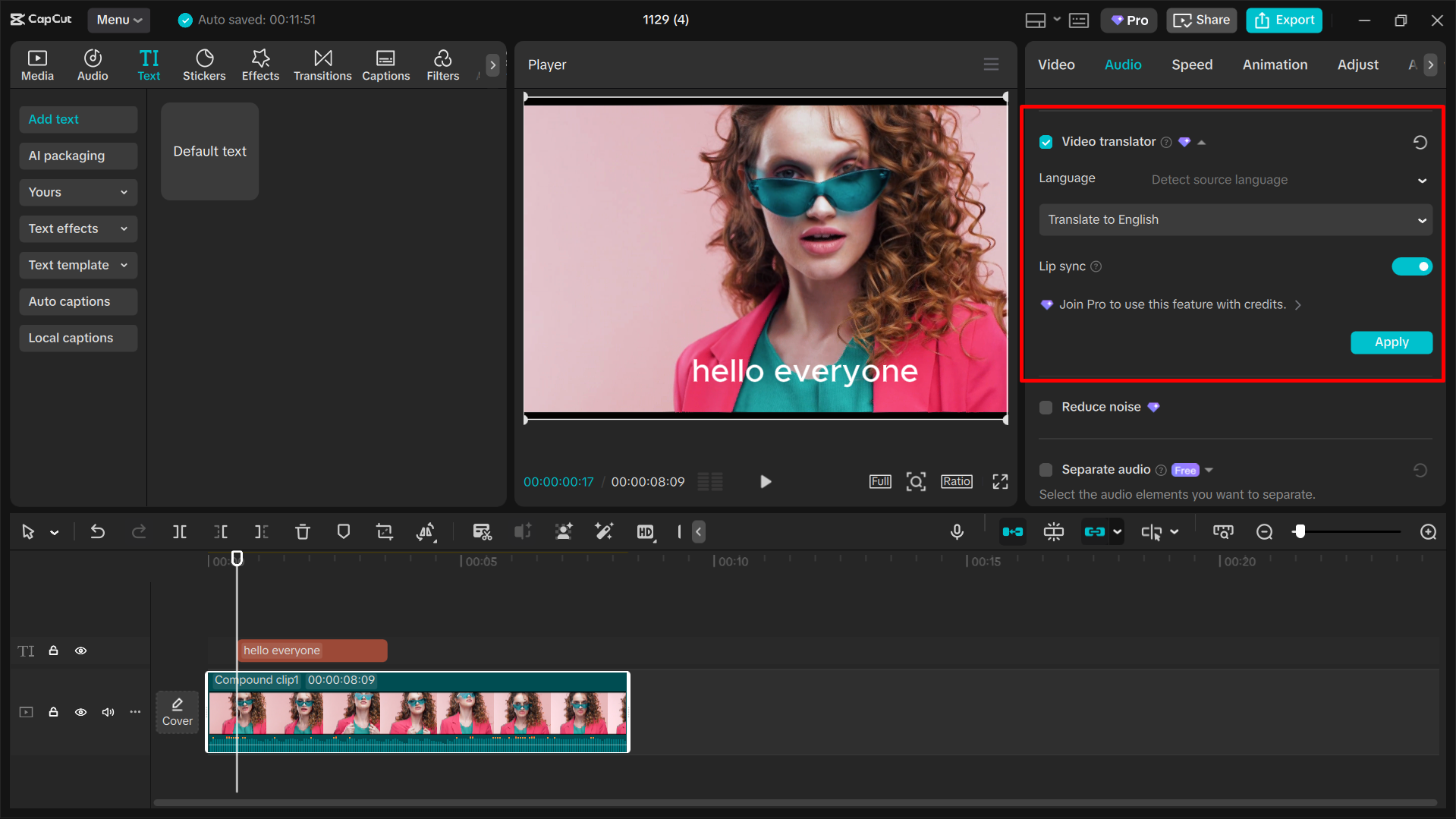This screenshot has width=1456, height=819.
Task: Open the Stickers panel
Action: click(204, 65)
